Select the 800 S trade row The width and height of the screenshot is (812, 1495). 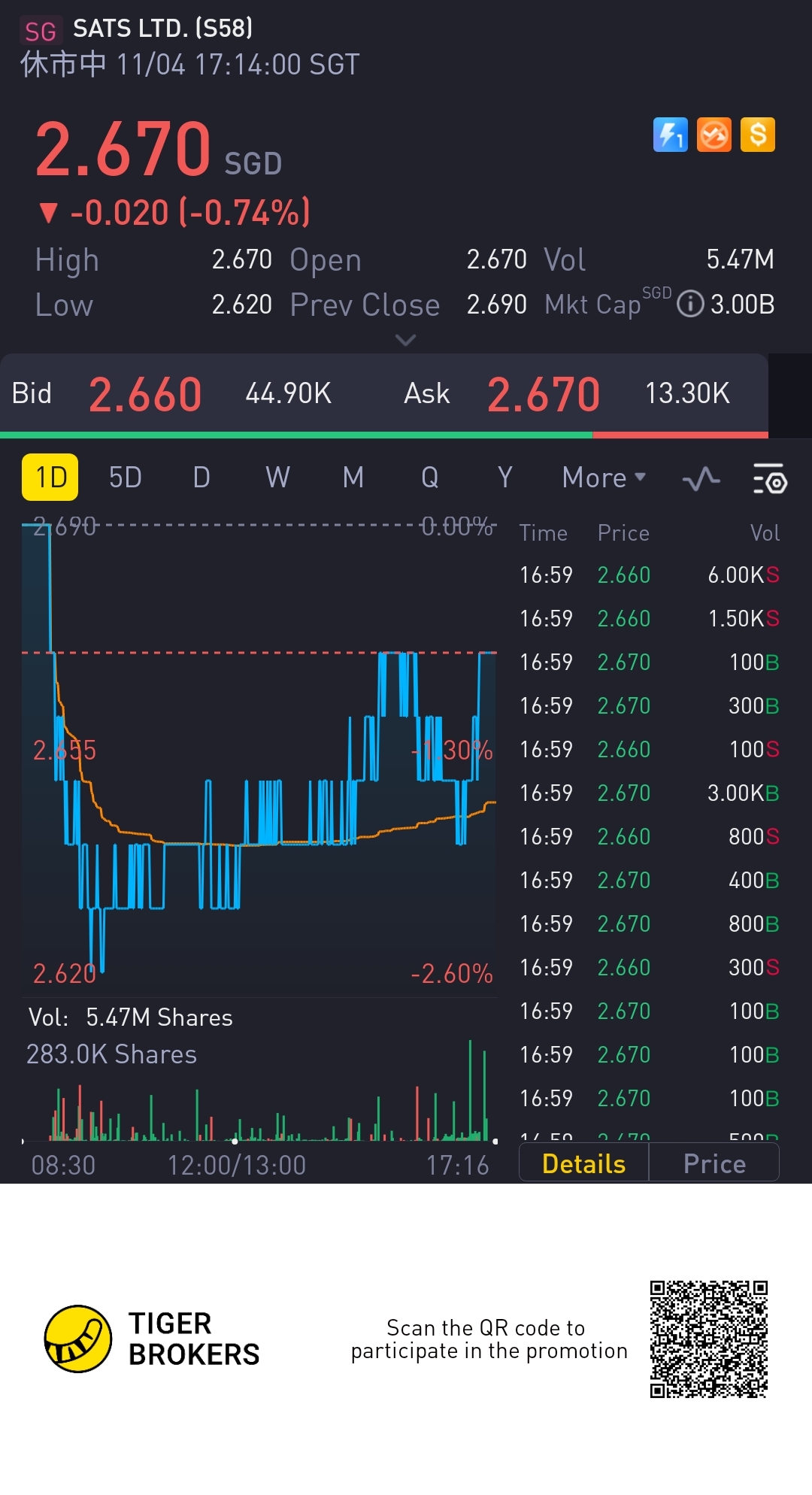point(650,837)
